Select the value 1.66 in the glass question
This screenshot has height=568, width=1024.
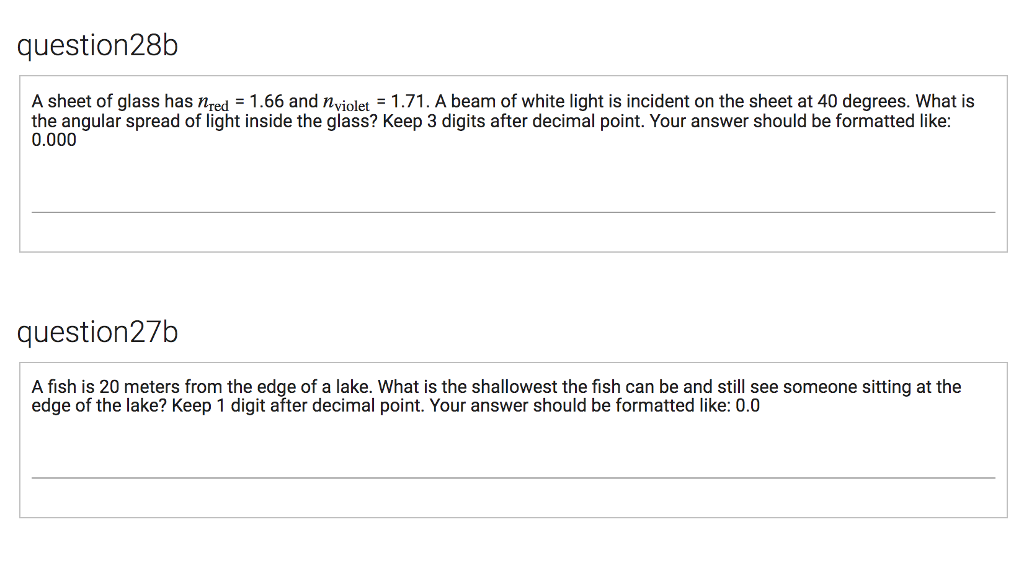pyautogui.click(x=267, y=101)
